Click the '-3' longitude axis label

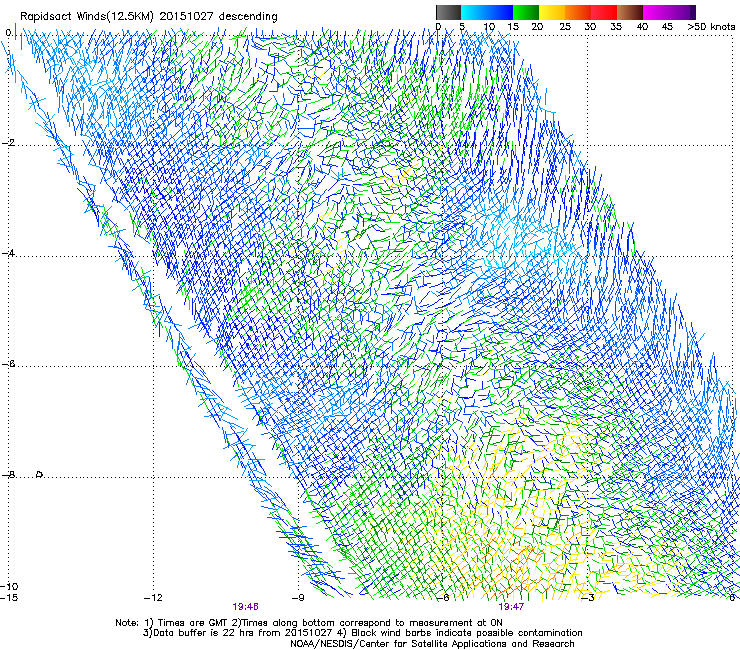pyautogui.click(x=588, y=598)
